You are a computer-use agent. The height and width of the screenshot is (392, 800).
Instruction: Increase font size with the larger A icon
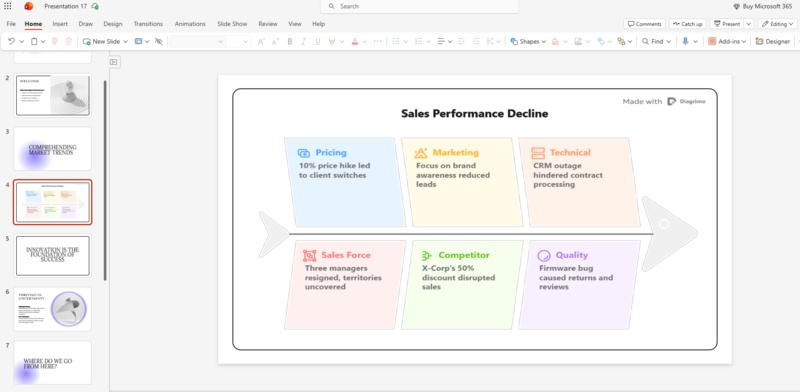click(261, 41)
